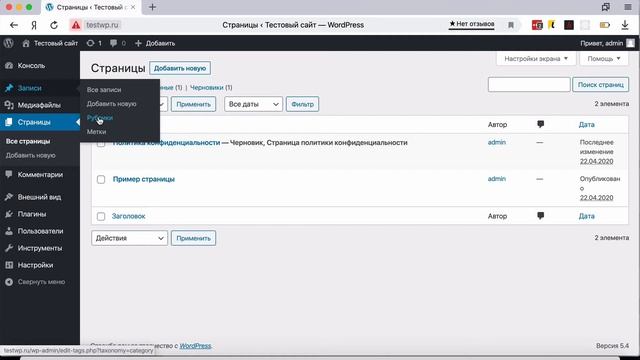The image size is (640, 360).
Task: Click Поиск страниц button
Action: [x=600, y=84]
